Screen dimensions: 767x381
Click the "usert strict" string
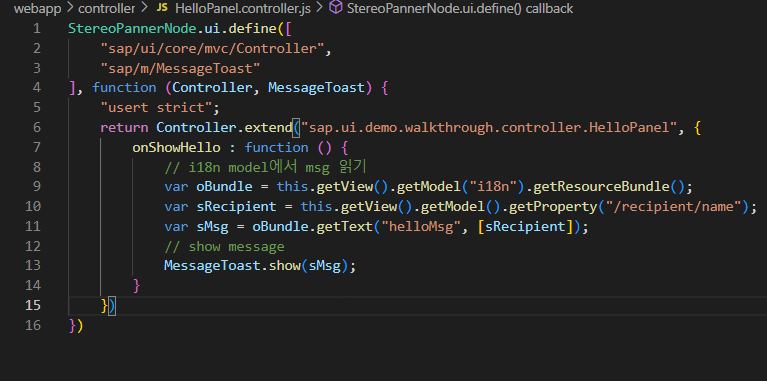156,108
